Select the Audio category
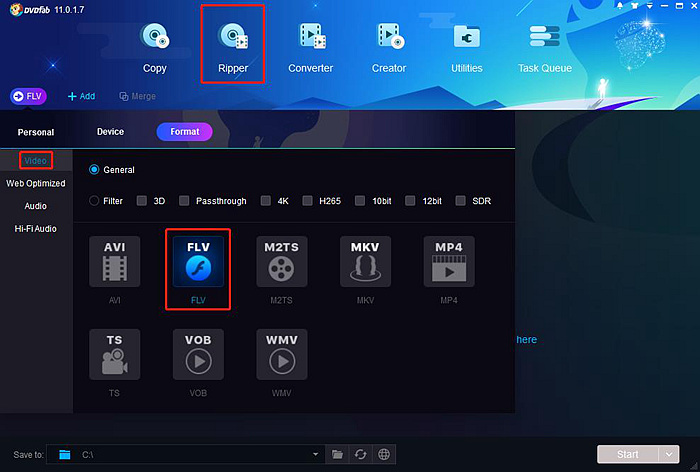Viewport: 700px width, 472px height. [x=36, y=206]
